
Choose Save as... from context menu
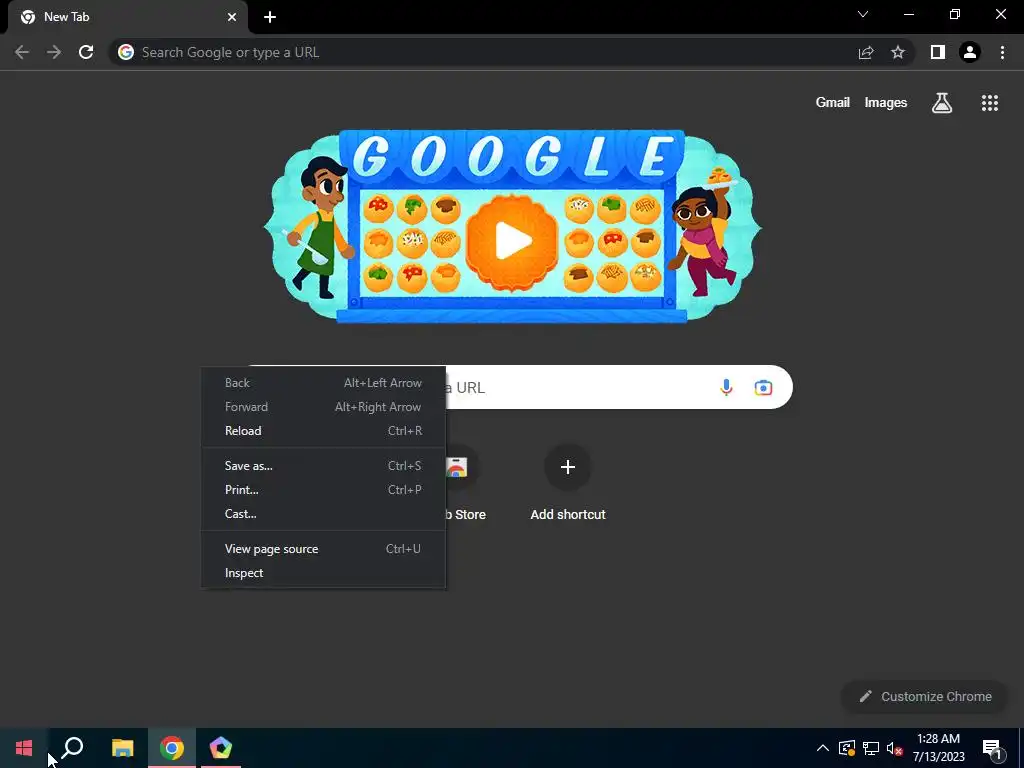(323, 466)
